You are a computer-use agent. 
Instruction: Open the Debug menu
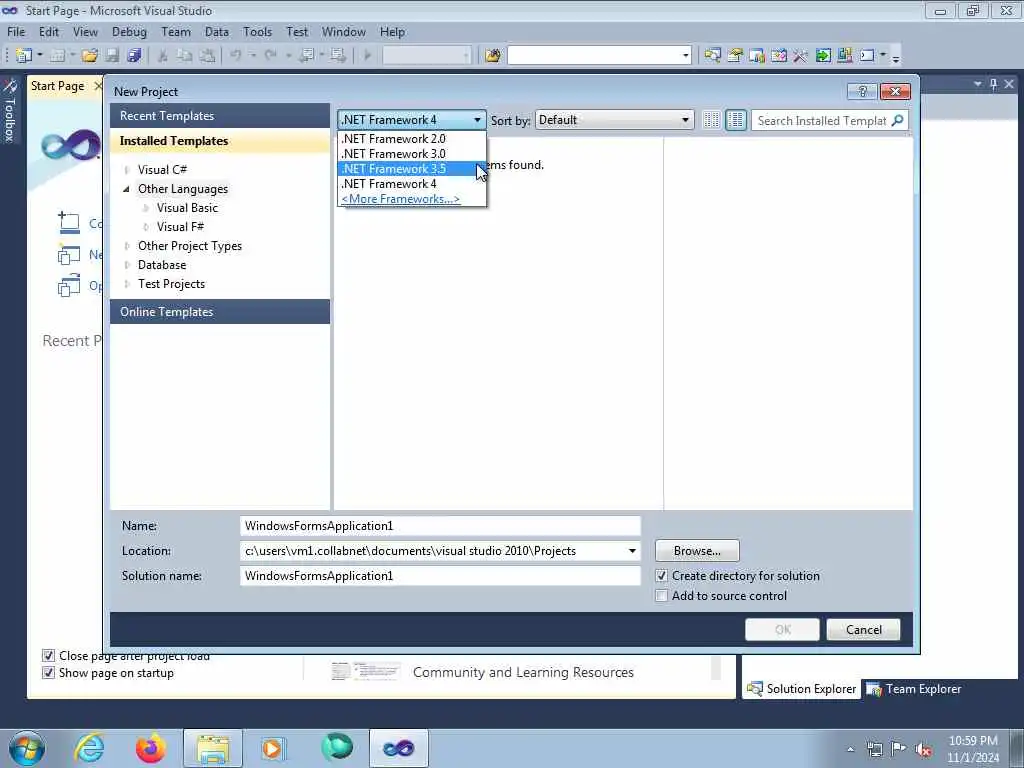pyautogui.click(x=129, y=31)
